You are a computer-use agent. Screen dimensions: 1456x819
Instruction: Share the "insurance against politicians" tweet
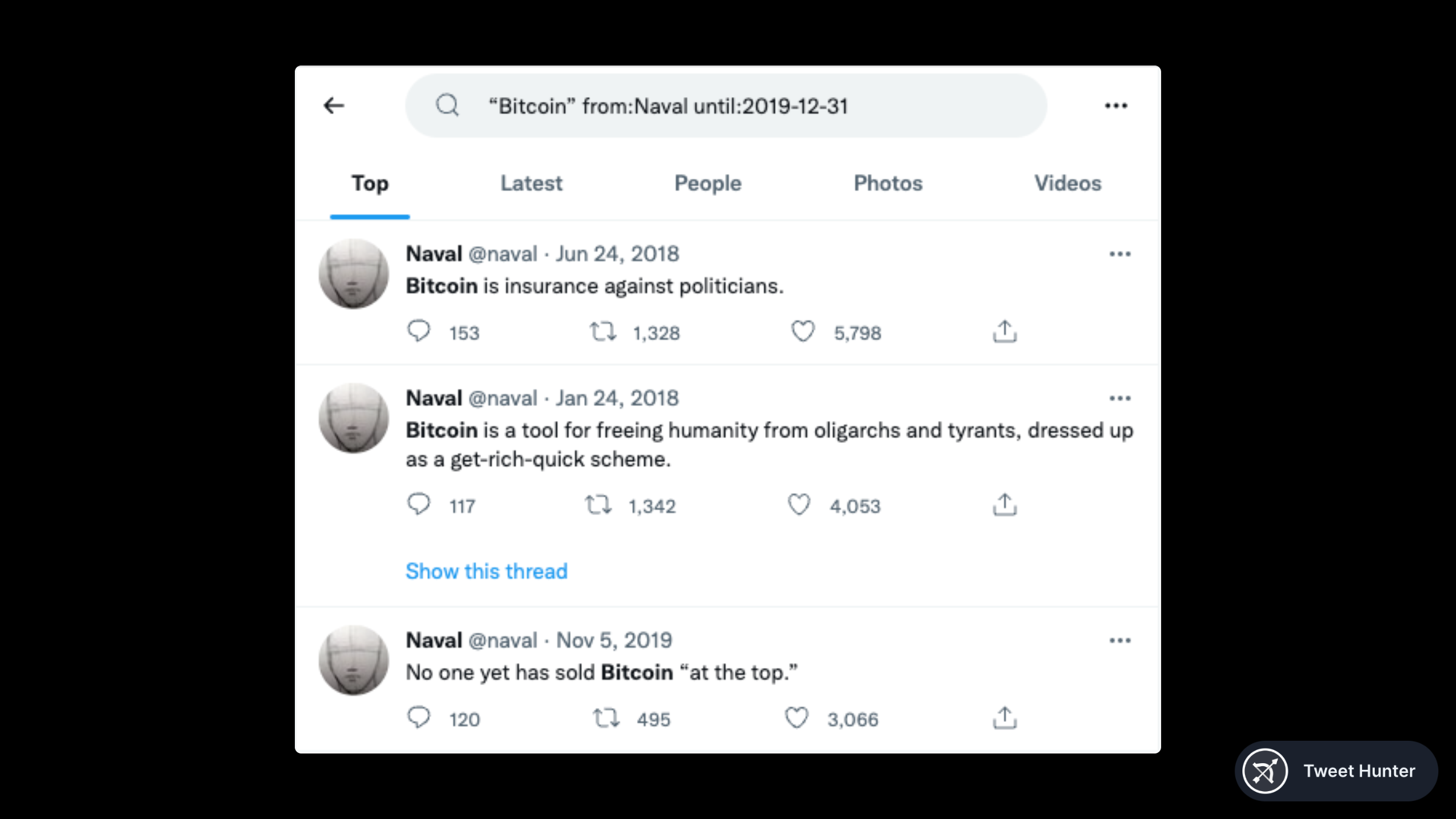pos(1005,331)
